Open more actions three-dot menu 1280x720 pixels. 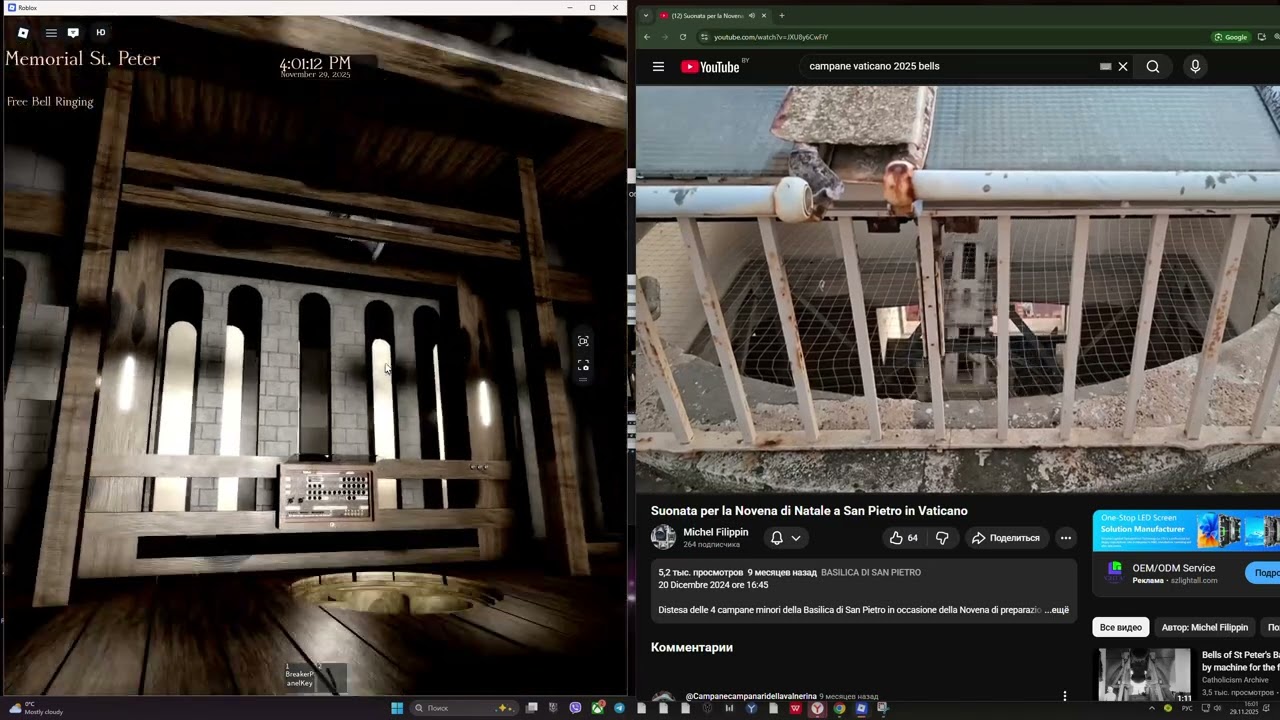pos(1066,538)
